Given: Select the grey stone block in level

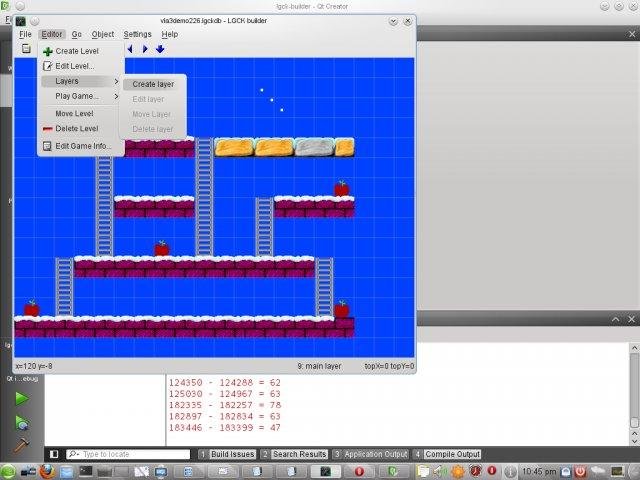Looking at the screenshot, I should click(314, 147).
